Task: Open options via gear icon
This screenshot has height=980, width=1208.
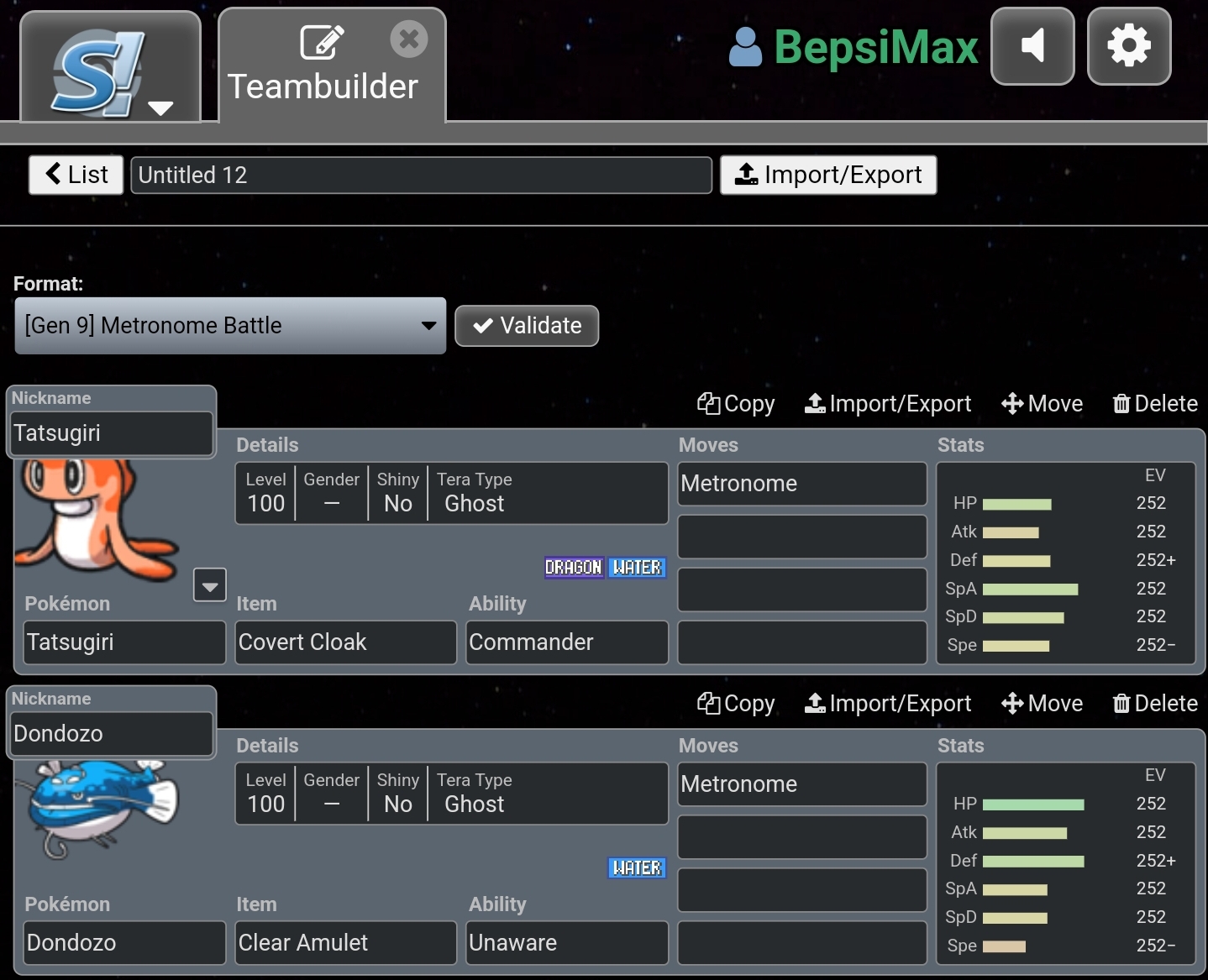Action: [x=1129, y=46]
